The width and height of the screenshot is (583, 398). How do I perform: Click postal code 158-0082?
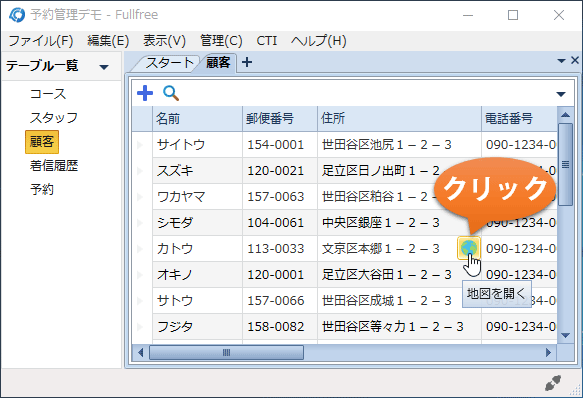(x=276, y=327)
